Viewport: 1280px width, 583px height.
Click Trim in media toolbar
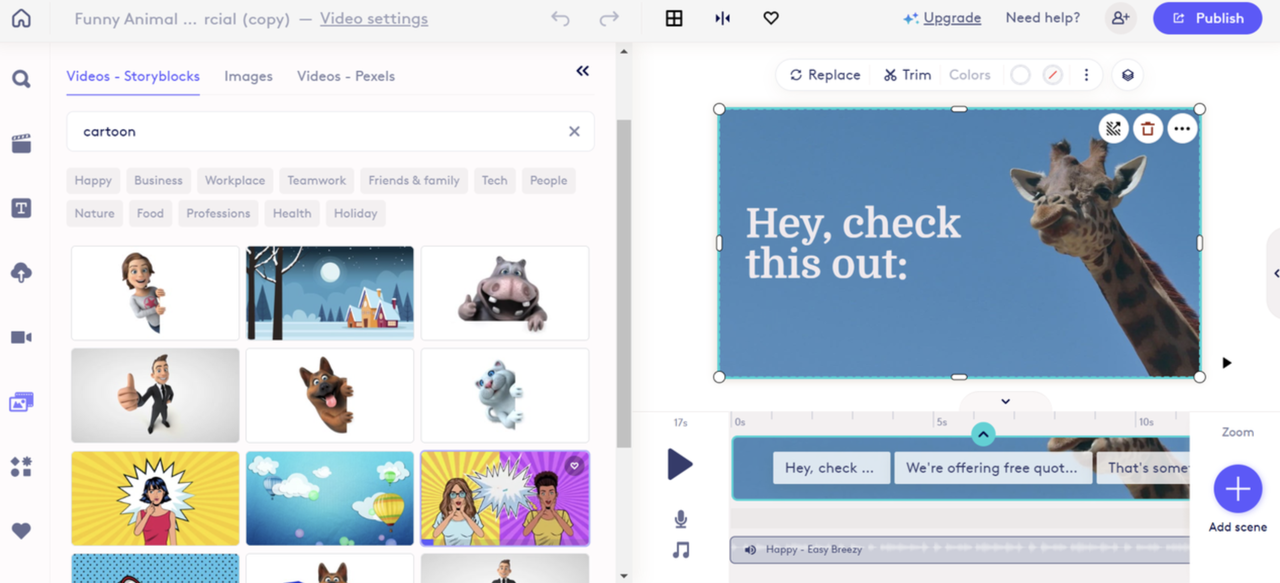907,75
